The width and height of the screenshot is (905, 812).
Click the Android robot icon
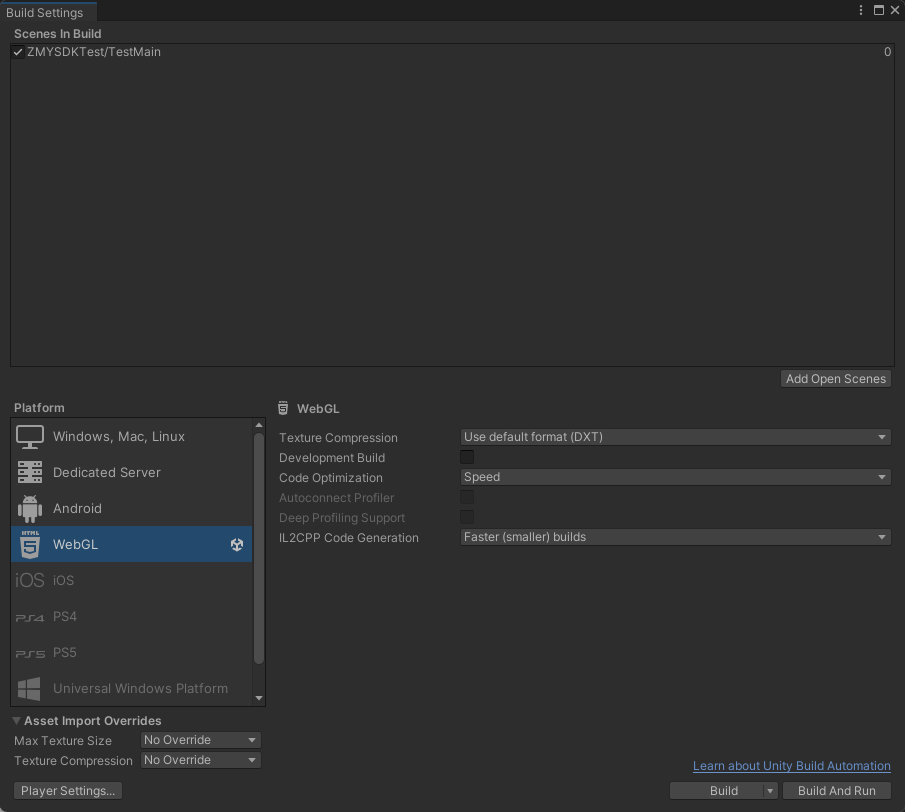(29, 508)
